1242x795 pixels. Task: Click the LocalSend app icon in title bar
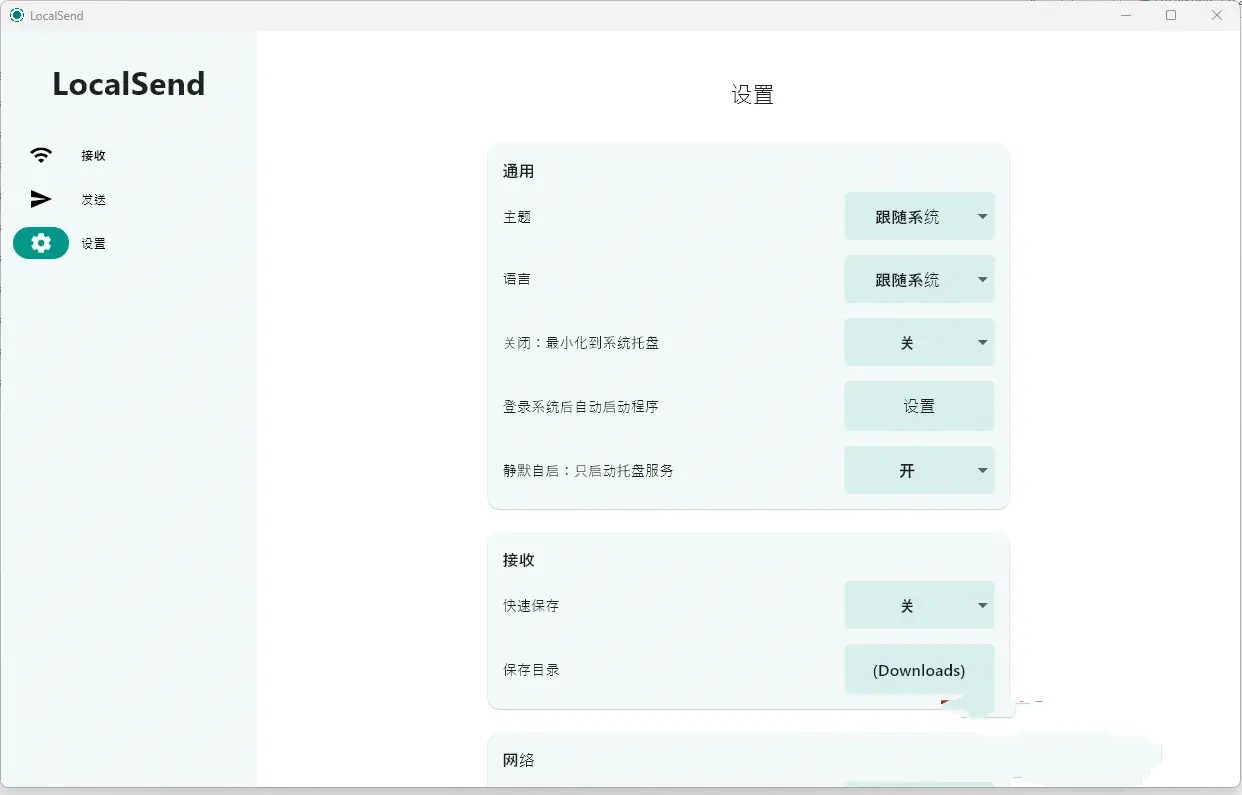click(x=16, y=15)
